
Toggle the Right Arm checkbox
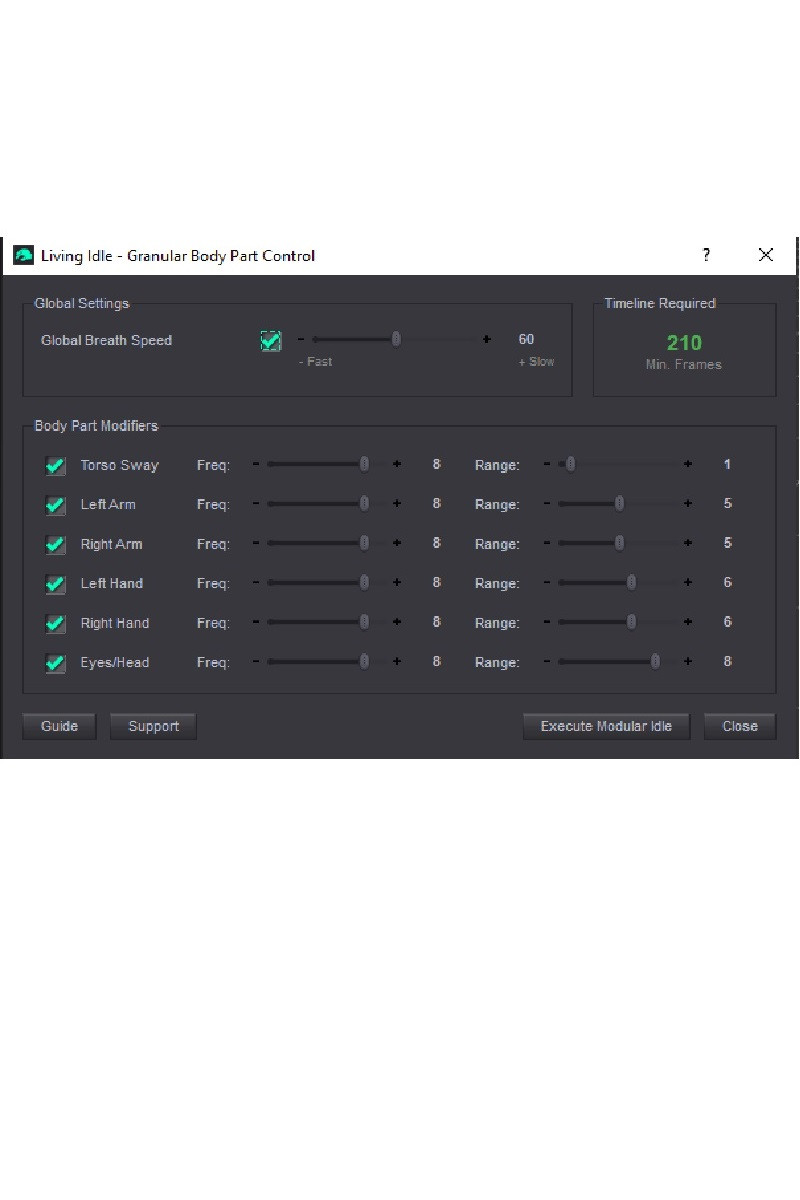click(x=56, y=545)
